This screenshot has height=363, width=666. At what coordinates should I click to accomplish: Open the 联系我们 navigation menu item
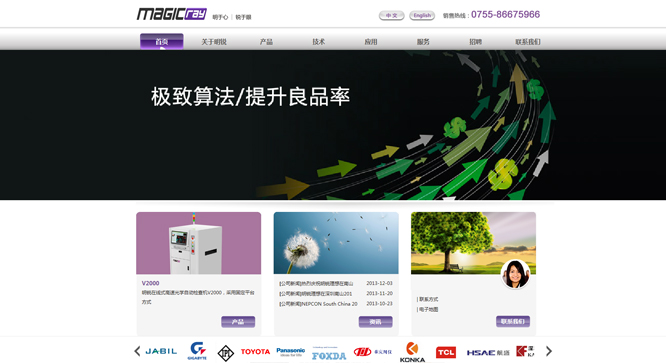coord(528,42)
